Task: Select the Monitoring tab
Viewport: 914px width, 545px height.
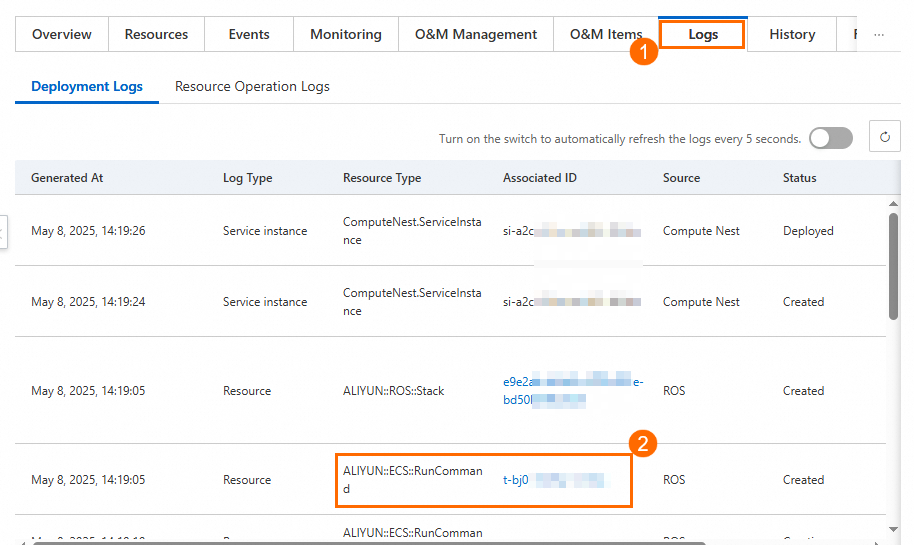Action: tap(346, 34)
